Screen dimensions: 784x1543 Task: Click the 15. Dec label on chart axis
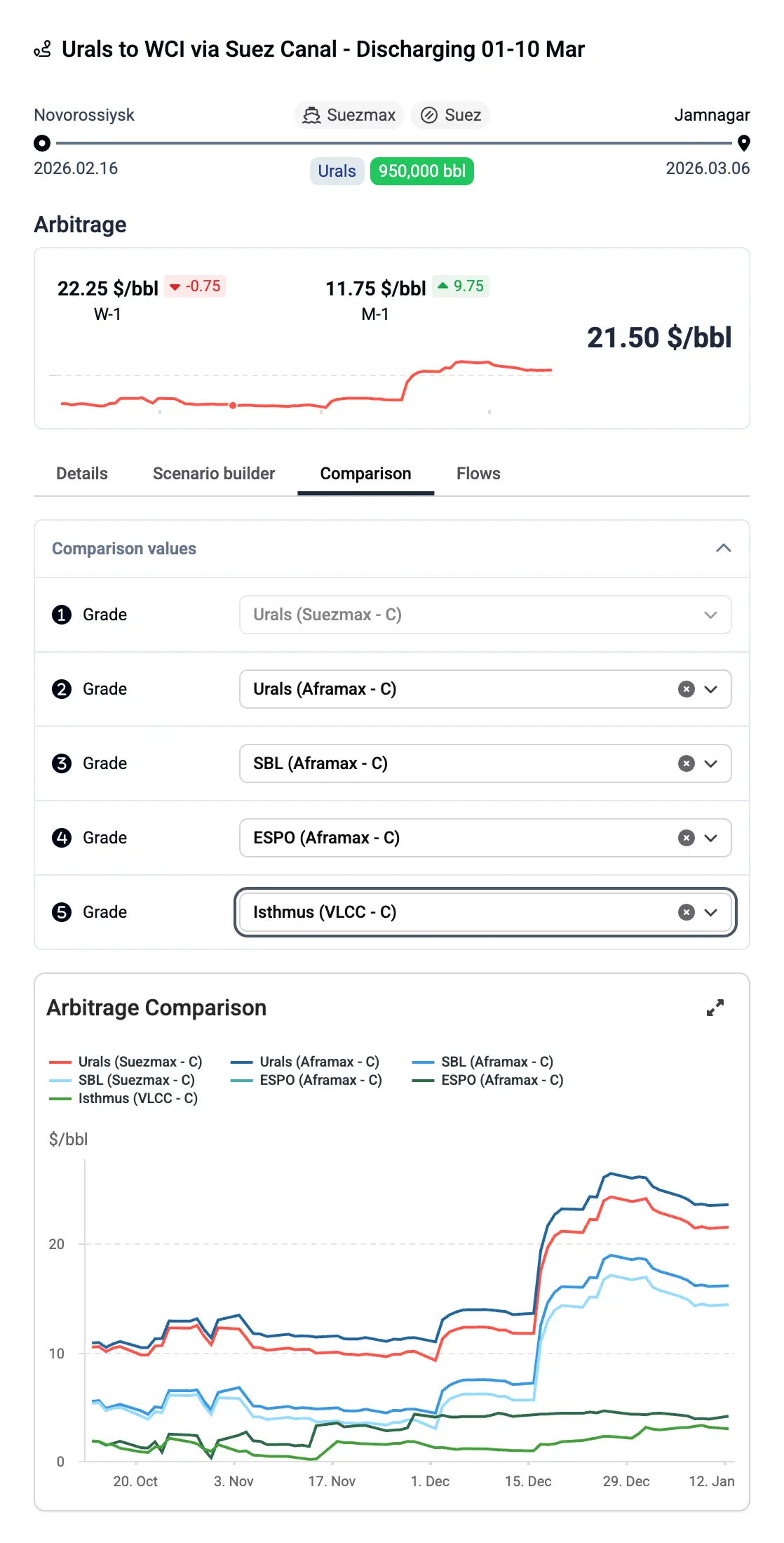click(528, 1481)
